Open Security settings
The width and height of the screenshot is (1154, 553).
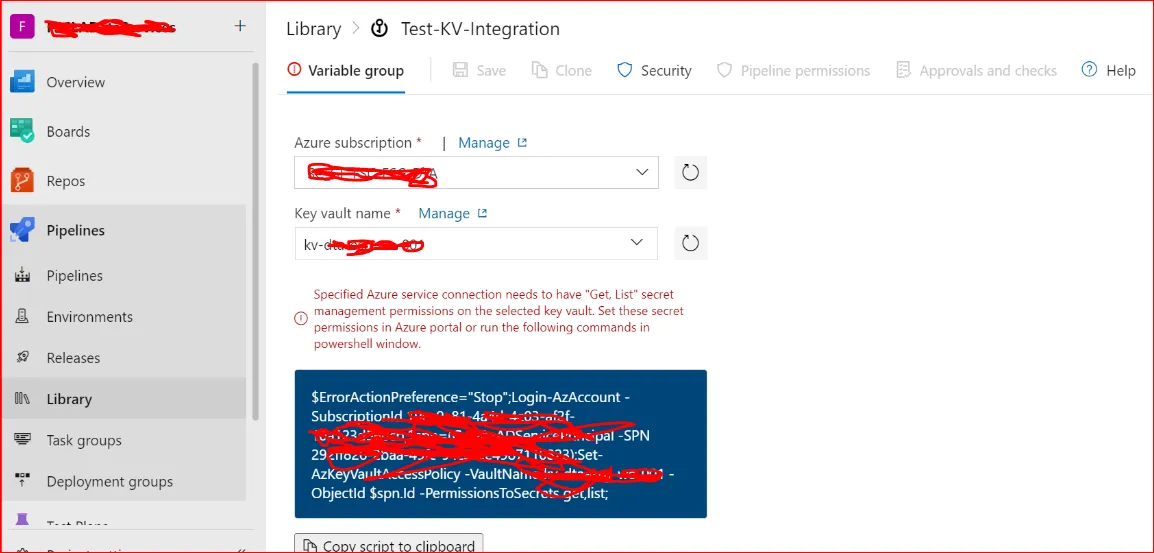point(654,71)
